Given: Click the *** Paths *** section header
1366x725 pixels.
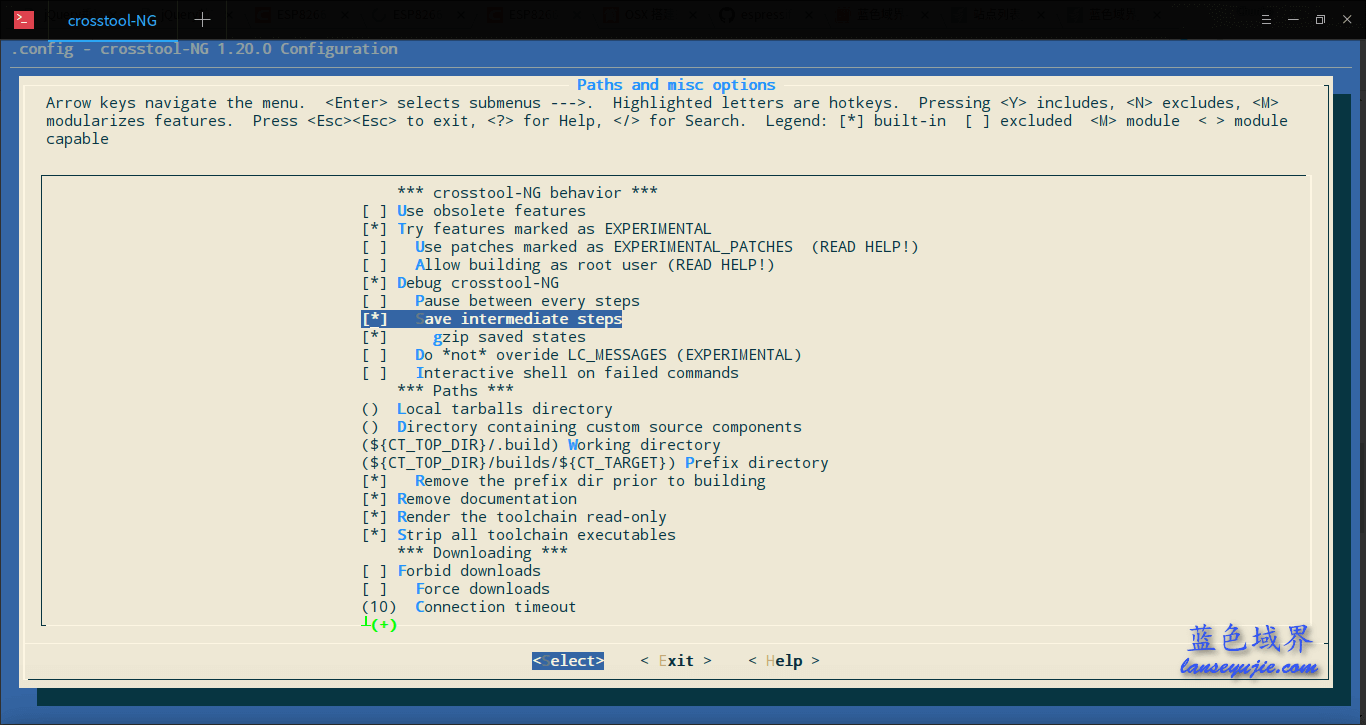Looking at the screenshot, I should [455, 391].
